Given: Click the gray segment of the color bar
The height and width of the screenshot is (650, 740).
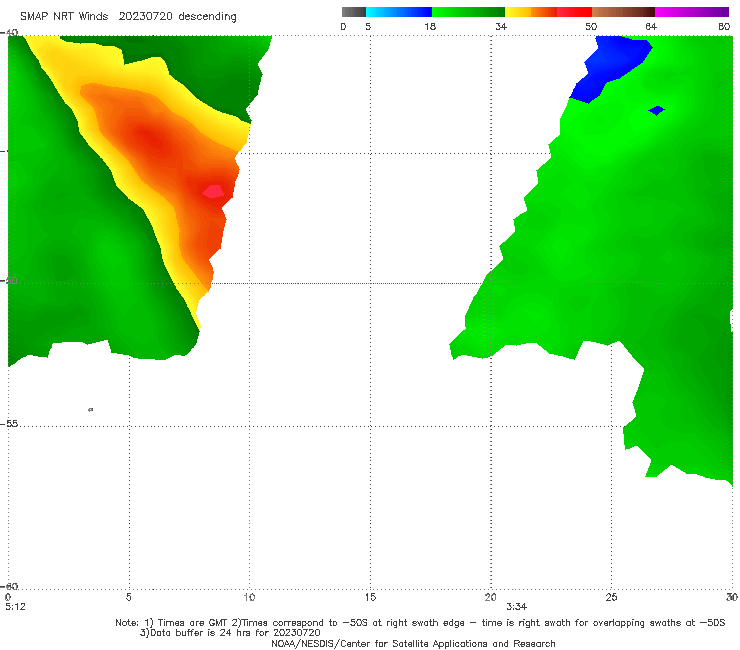Looking at the screenshot, I should [x=354, y=12].
